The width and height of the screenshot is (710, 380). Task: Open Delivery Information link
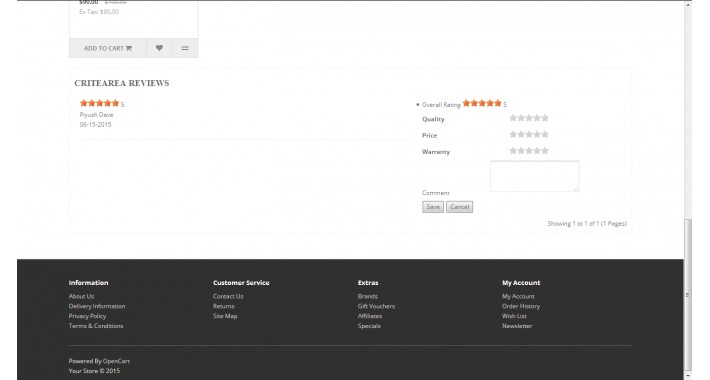click(97, 306)
